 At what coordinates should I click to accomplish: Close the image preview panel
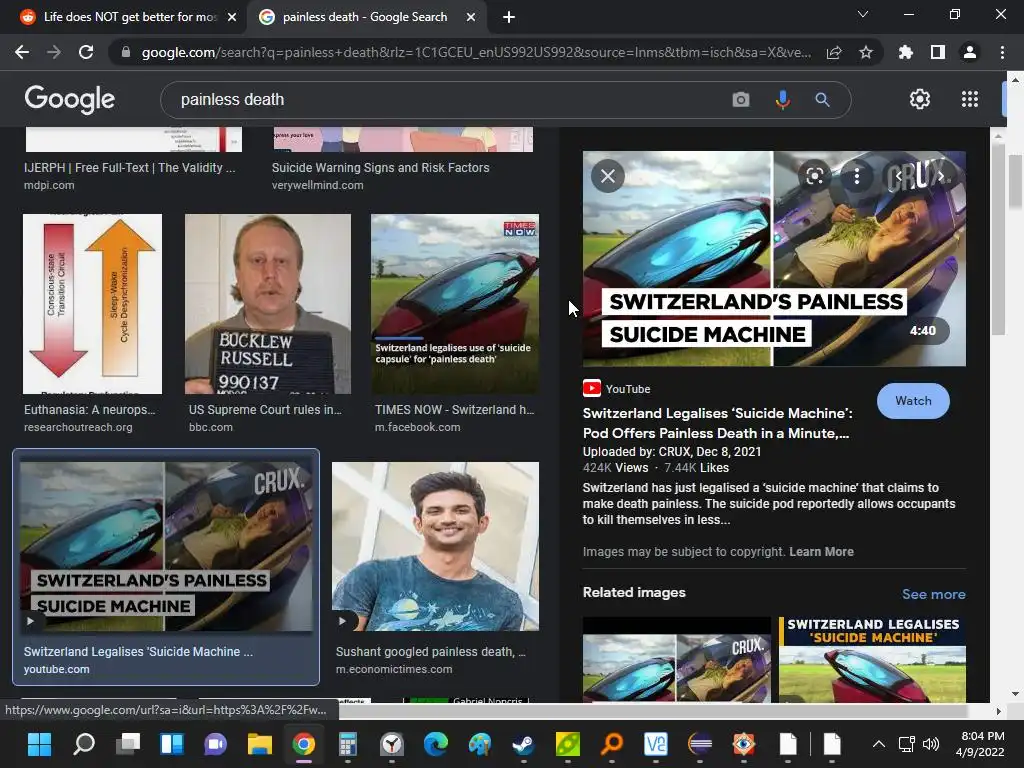pyautogui.click(x=608, y=176)
